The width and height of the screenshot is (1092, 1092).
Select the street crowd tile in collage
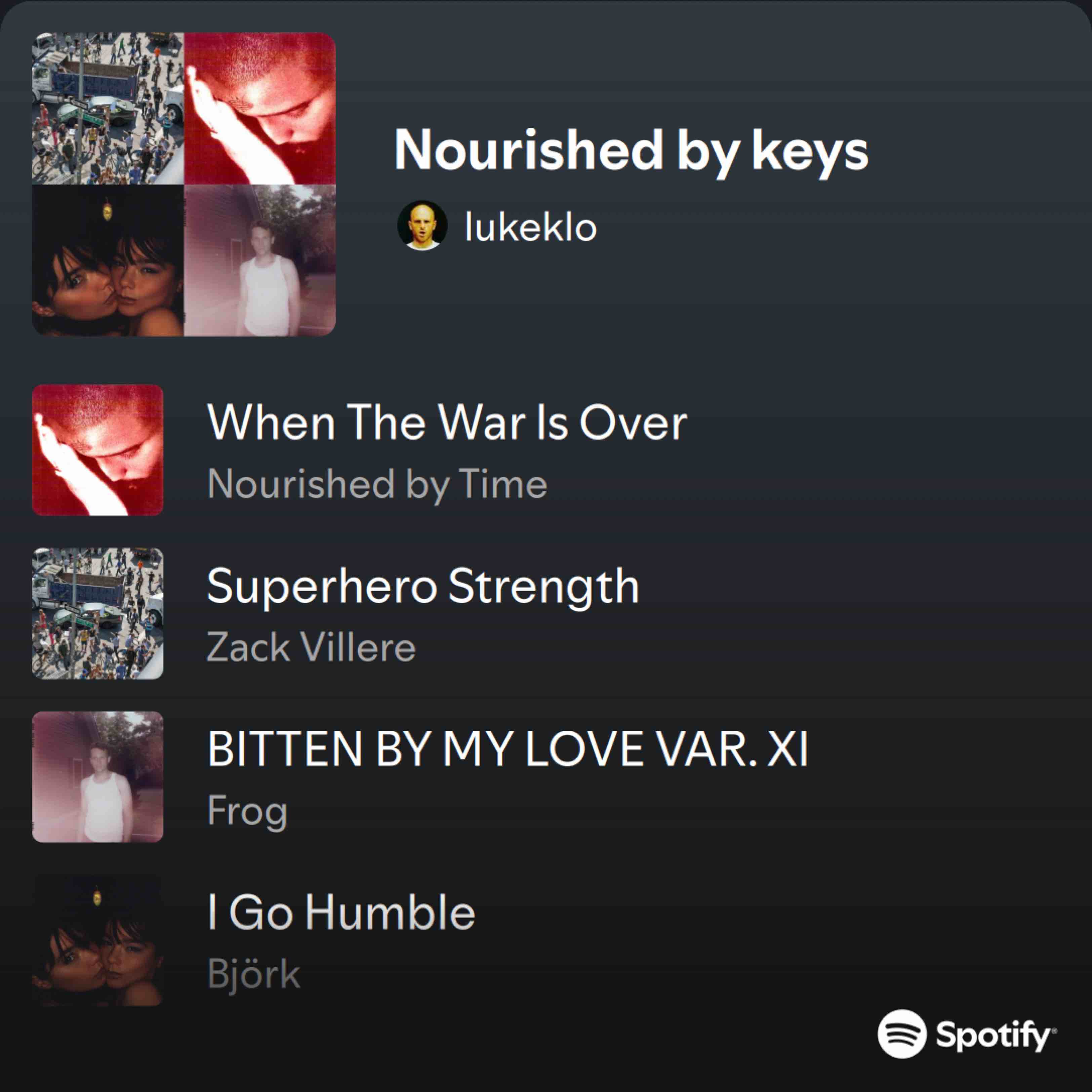coord(108,109)
